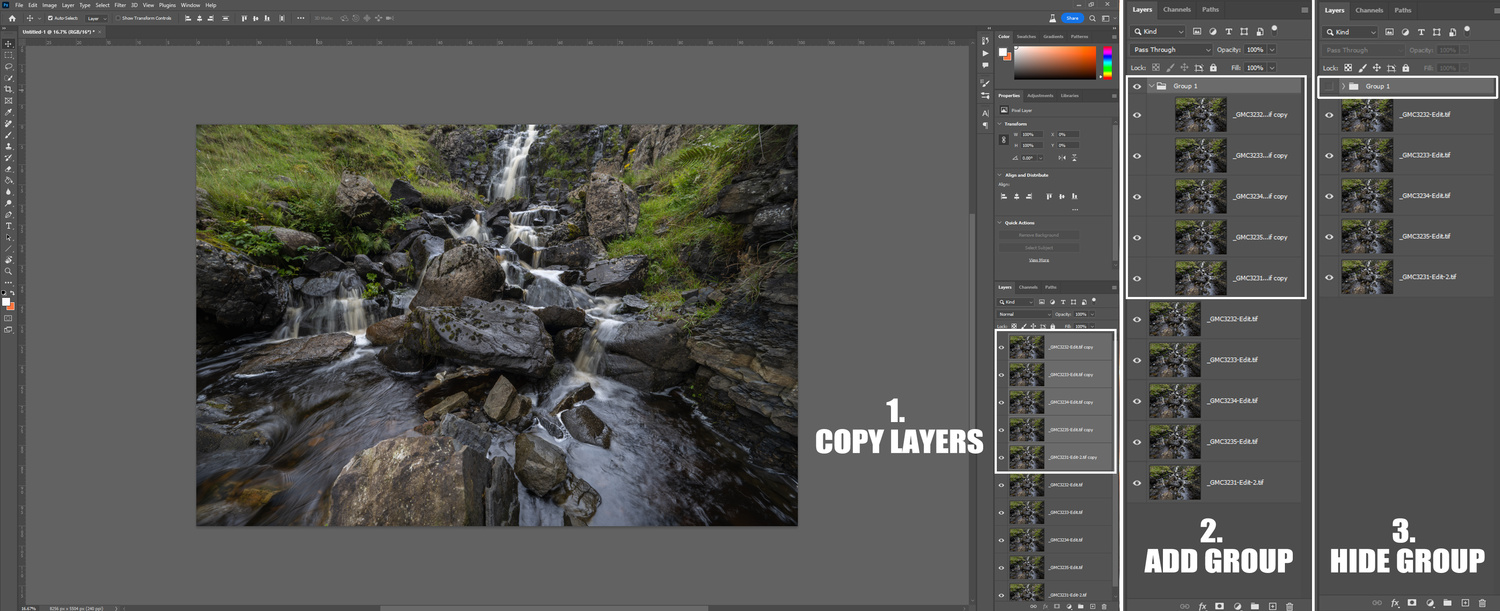Pick the Crop tool
Image resolution: width=1500 pixels, height=611 pixels.
[x=8, y=89]
